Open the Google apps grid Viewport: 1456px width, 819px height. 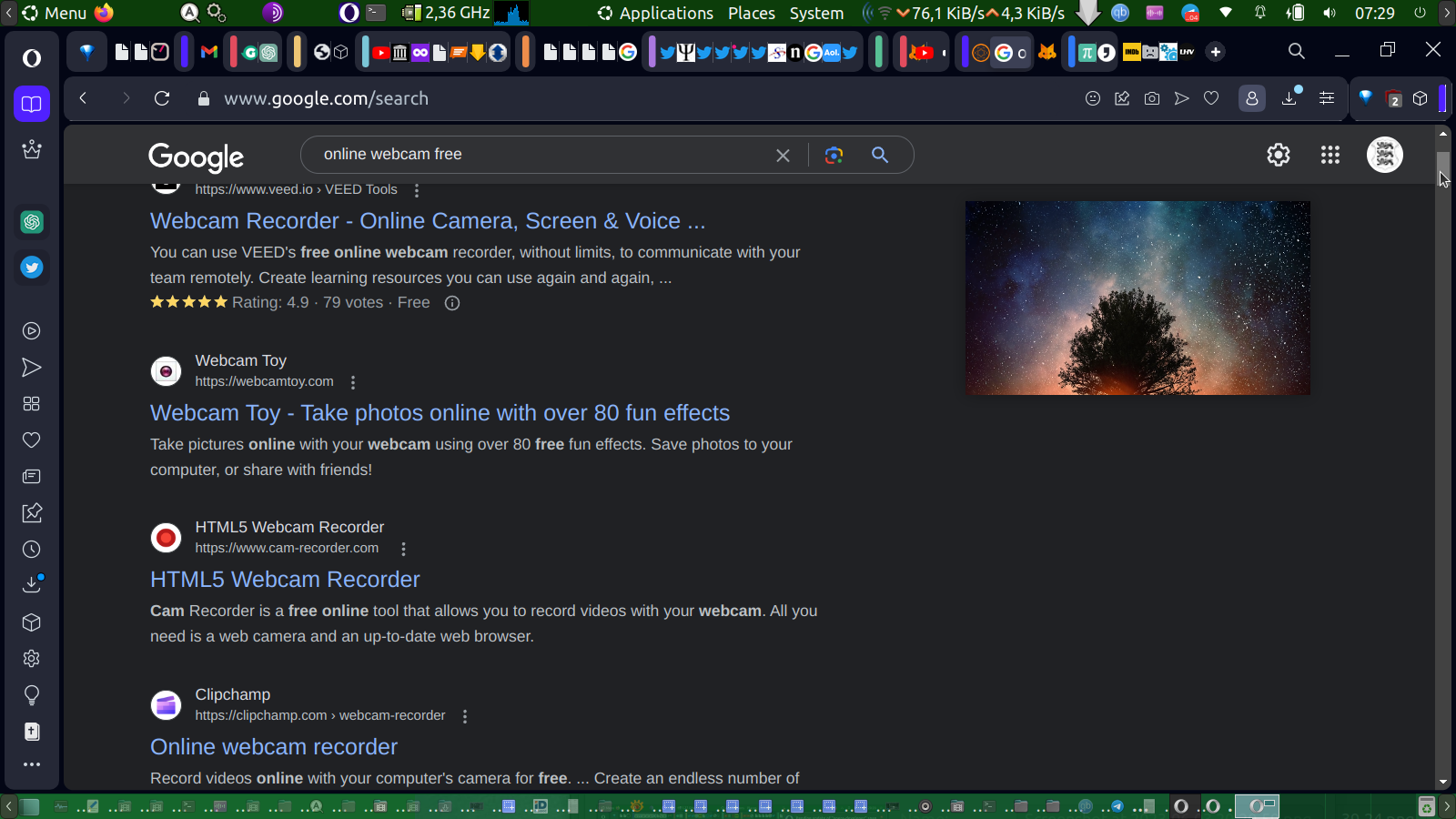(1330, 155)
